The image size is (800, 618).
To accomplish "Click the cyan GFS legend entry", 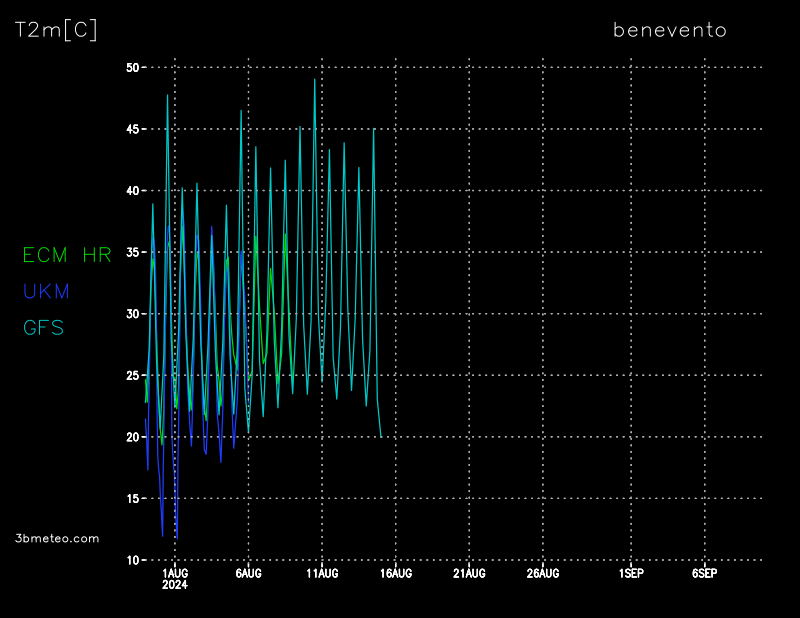I will tap(43, 327).
